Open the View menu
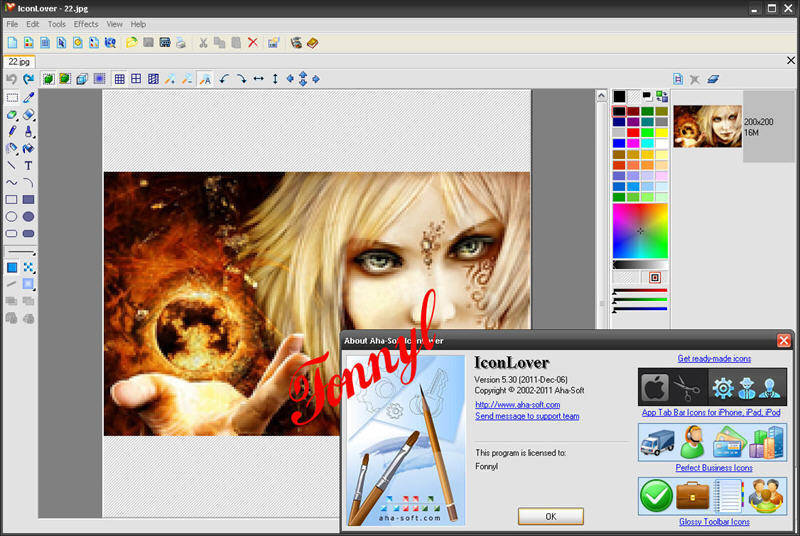 click(x=114, y=24)
